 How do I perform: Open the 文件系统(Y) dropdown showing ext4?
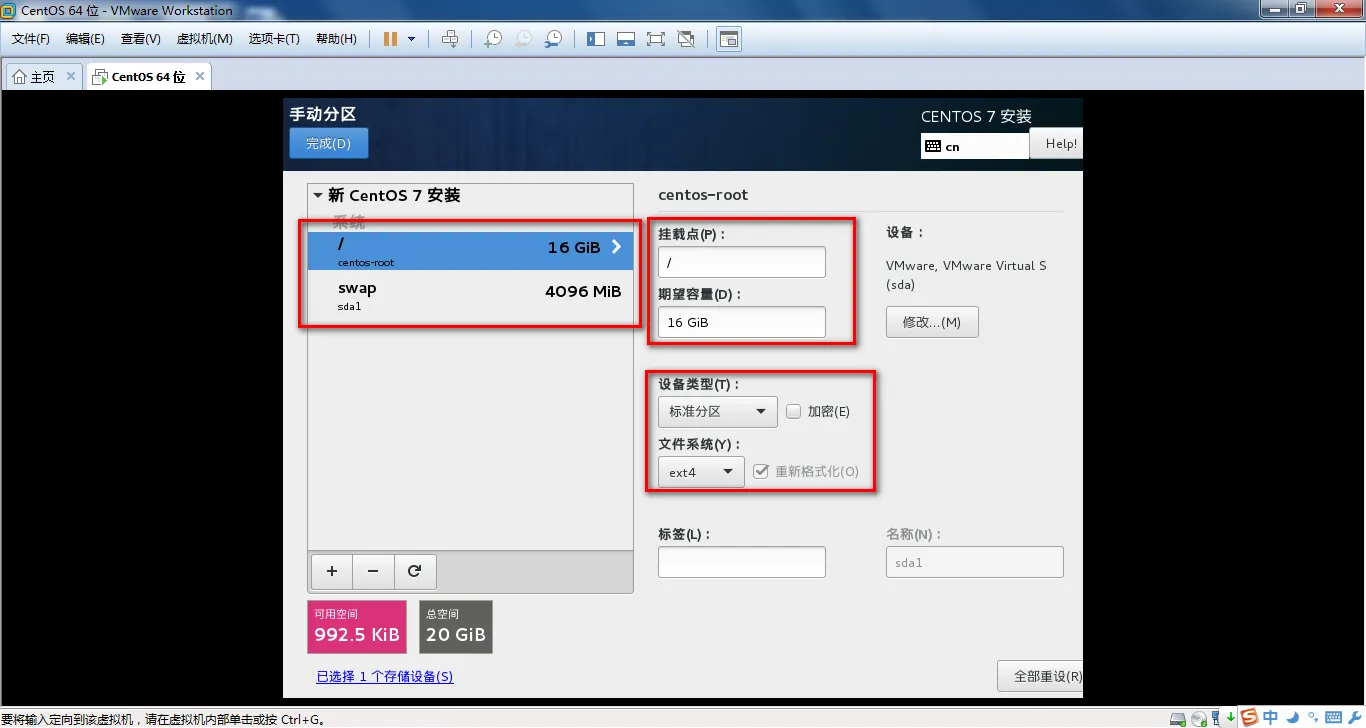click(x=701, y=472)
